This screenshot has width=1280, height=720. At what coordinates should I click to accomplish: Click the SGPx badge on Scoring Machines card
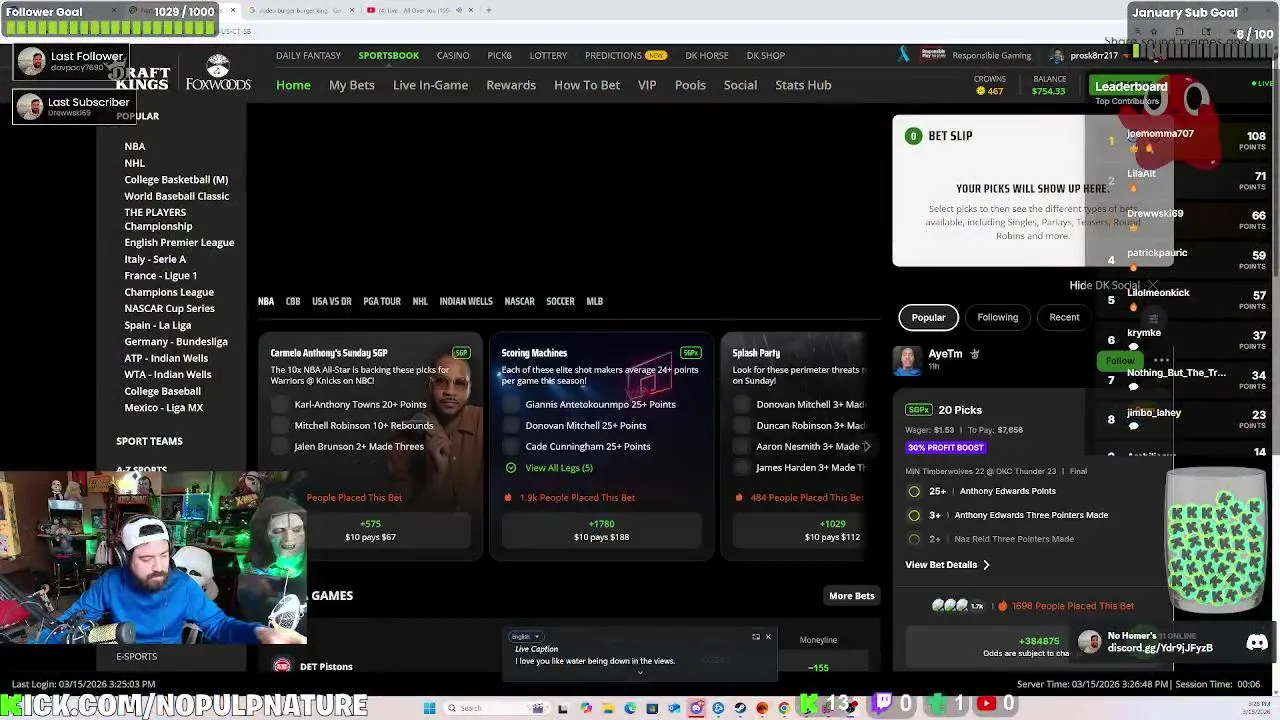coord(691,353)
